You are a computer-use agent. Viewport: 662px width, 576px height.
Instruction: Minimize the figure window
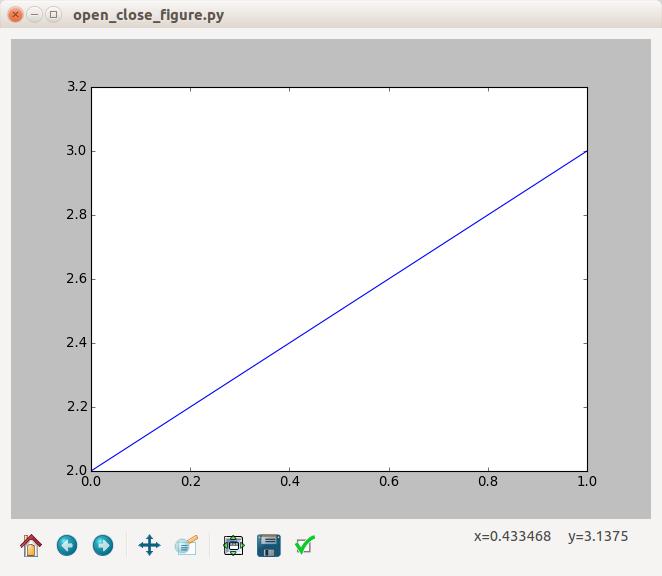click(x=35, y=15)
